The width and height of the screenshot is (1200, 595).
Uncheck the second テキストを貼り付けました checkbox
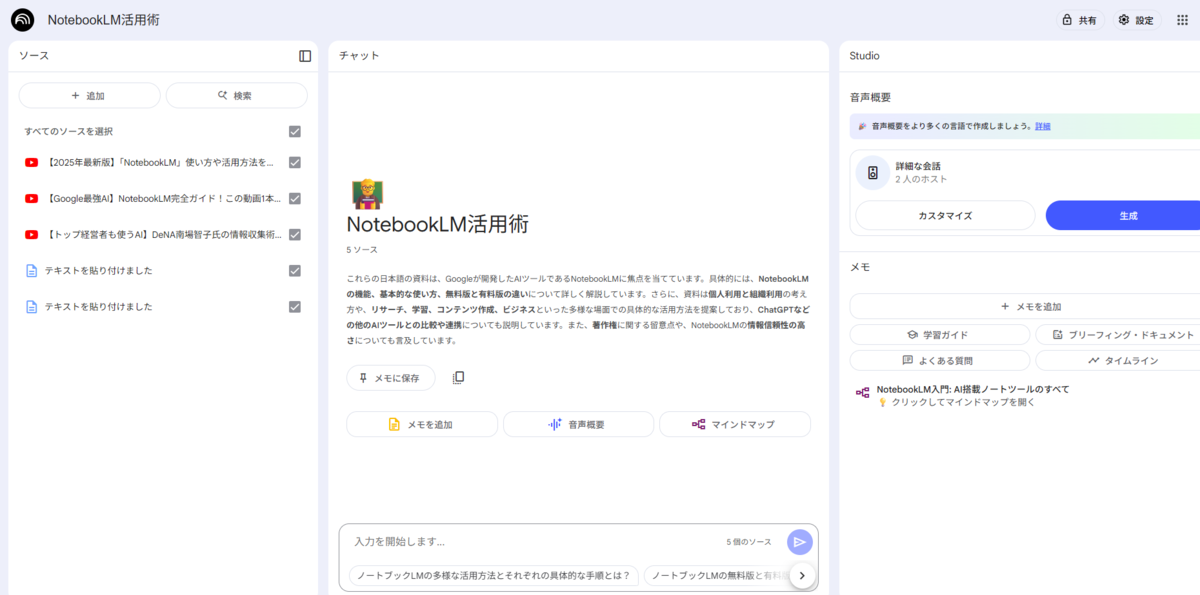[x=294, y=306]
